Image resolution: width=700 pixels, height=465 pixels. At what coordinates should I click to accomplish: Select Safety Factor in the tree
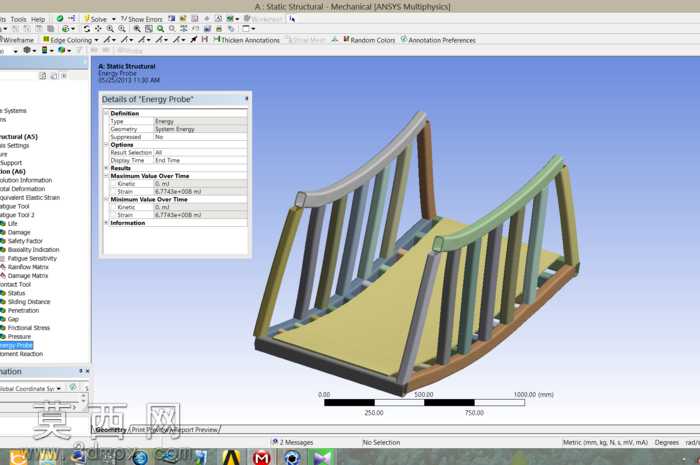(25, 241)
